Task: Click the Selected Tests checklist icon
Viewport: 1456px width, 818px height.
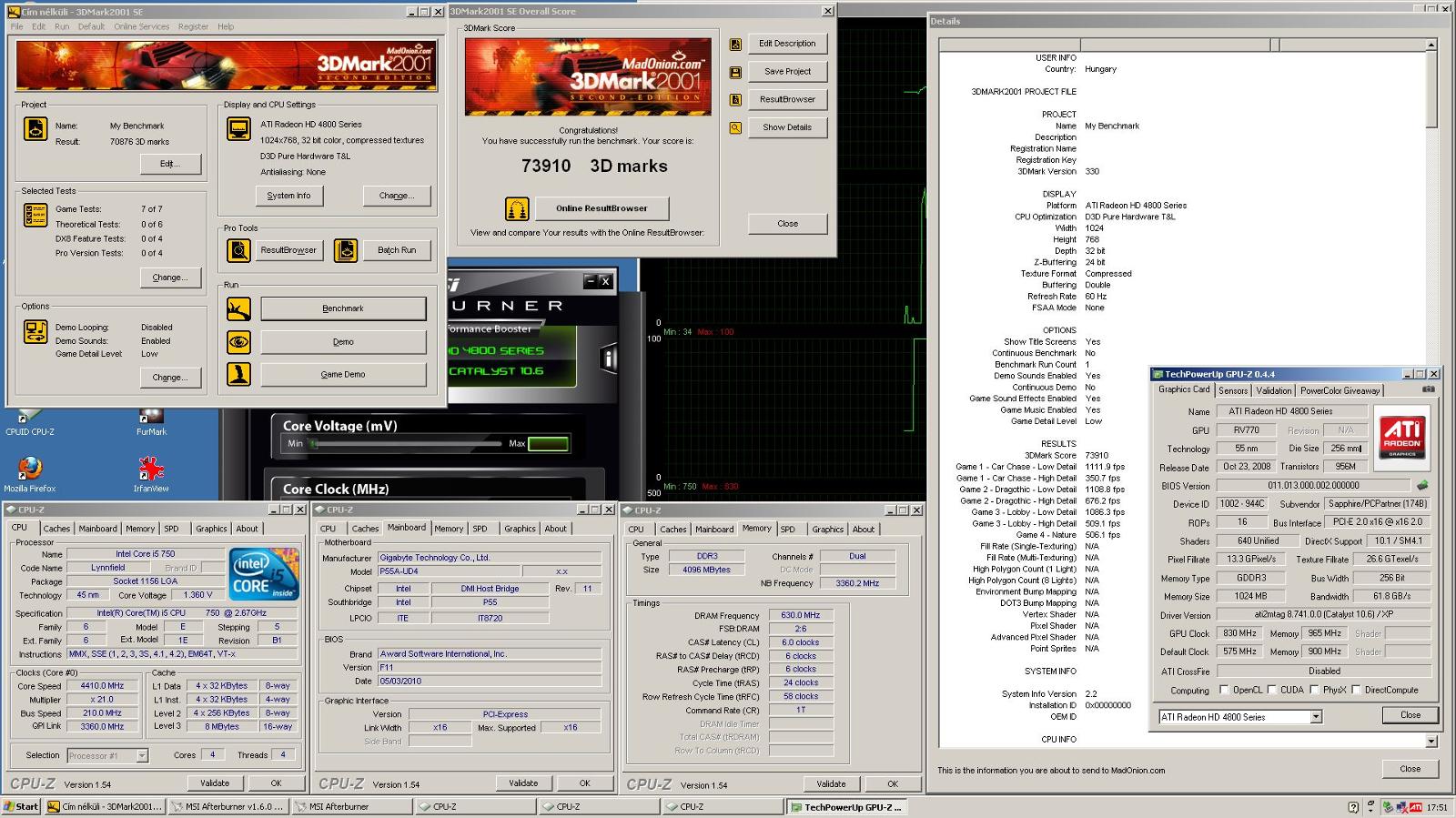Action: (35, 215)
